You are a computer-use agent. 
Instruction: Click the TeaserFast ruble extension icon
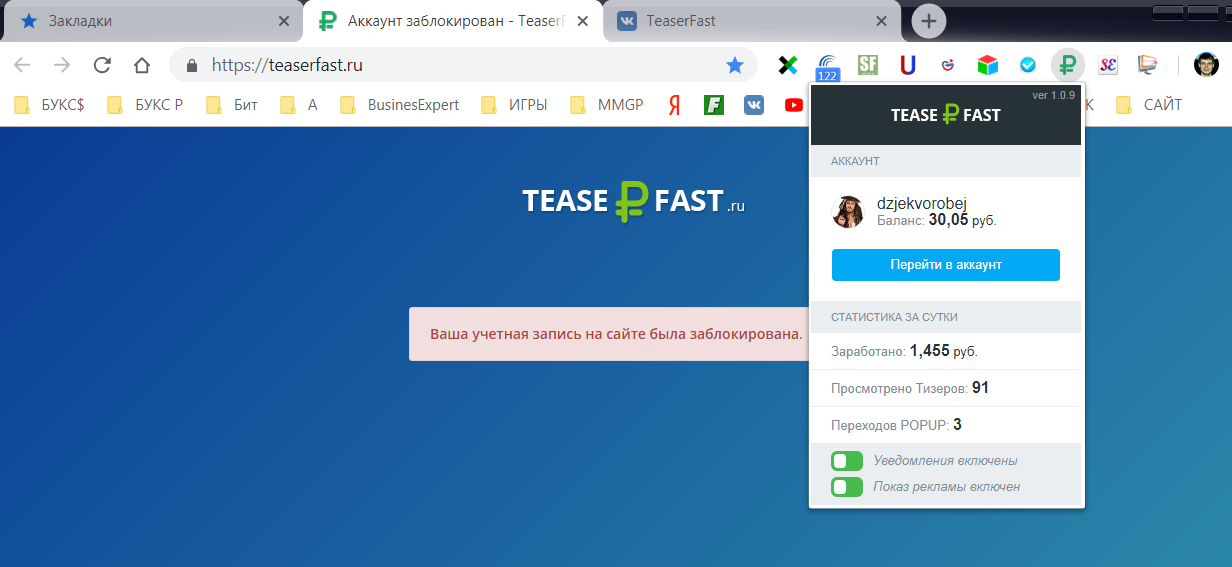point(1068,66)
